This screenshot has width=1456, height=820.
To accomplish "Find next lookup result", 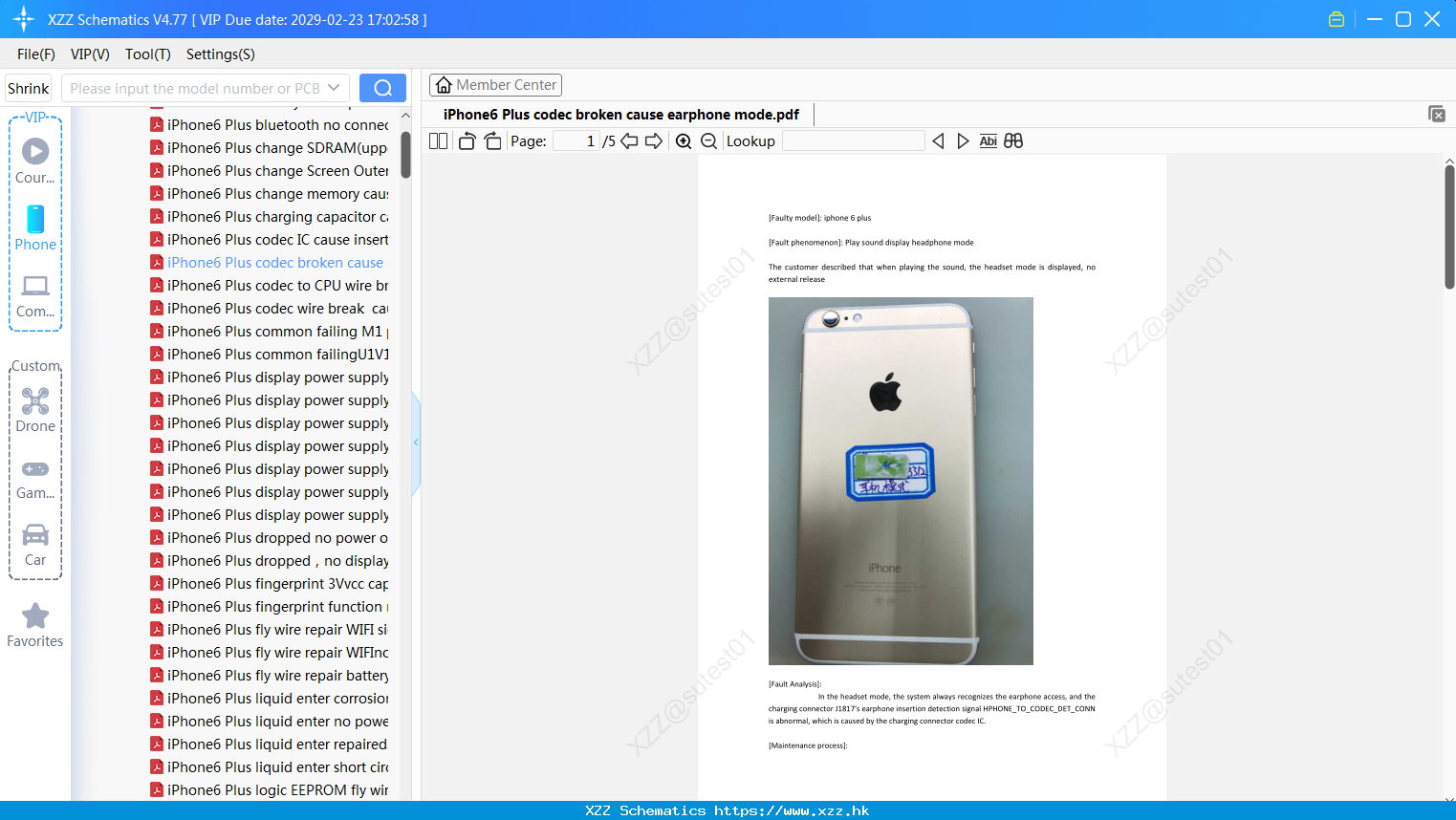I will (x=963, y=141).
